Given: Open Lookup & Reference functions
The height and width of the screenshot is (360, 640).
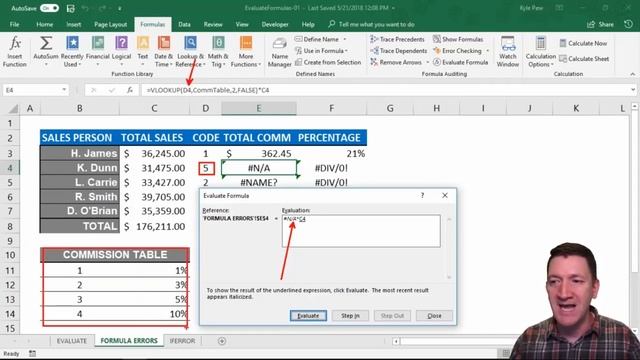Looking at the screenshot, I should tap(190, 51).
